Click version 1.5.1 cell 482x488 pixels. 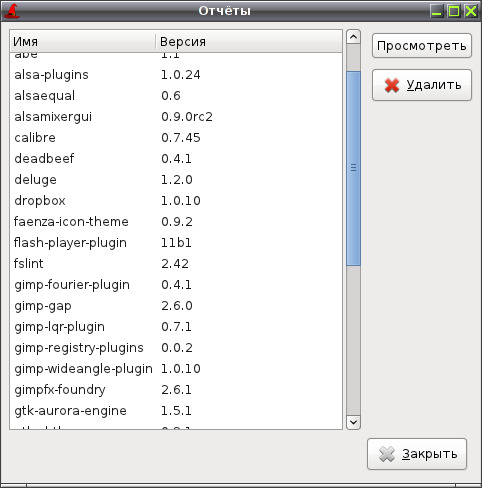[176, 411]
